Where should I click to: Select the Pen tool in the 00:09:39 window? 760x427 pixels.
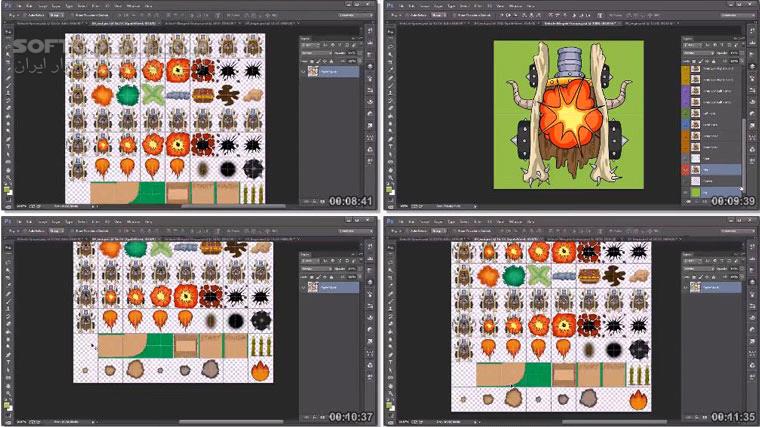pyautogui.click(x=391, y=139)
